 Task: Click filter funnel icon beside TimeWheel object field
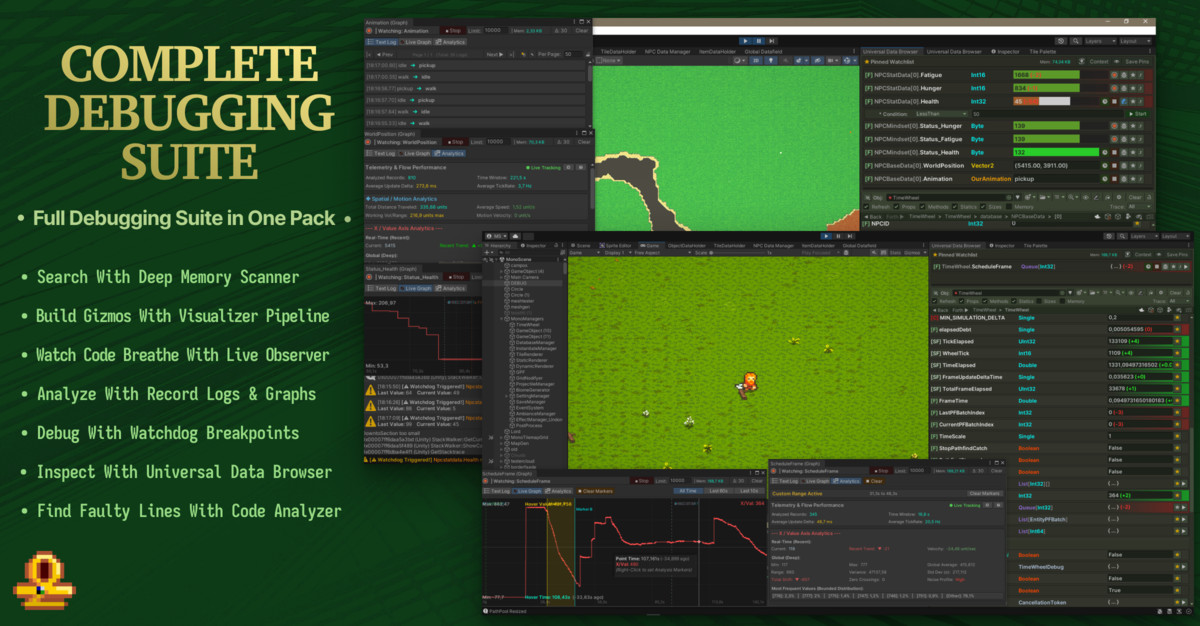tap(1018, 197)
